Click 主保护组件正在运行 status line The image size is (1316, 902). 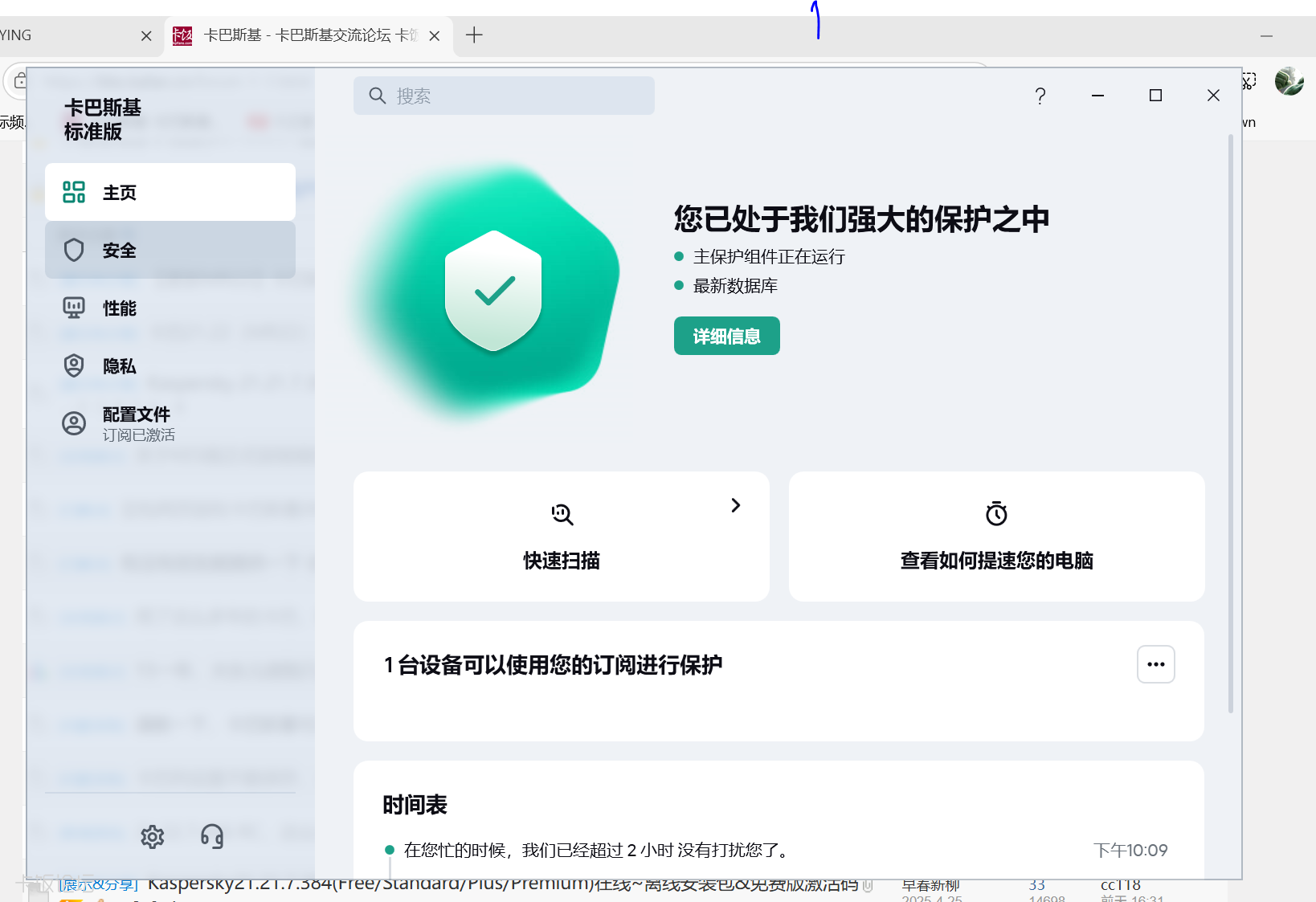[769, 256]
